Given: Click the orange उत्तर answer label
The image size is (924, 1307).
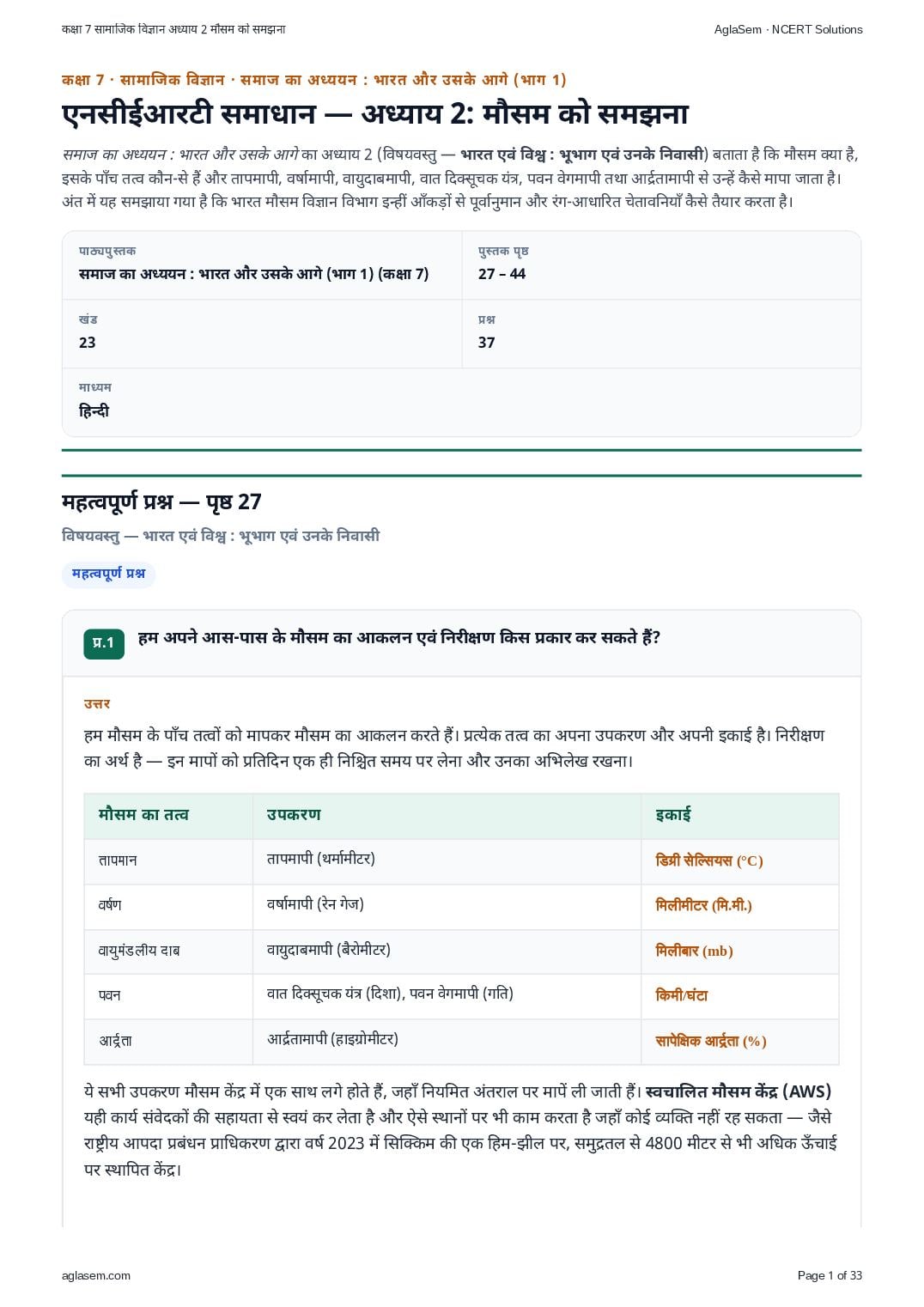Looking at the screenshot, I should 97,704.
